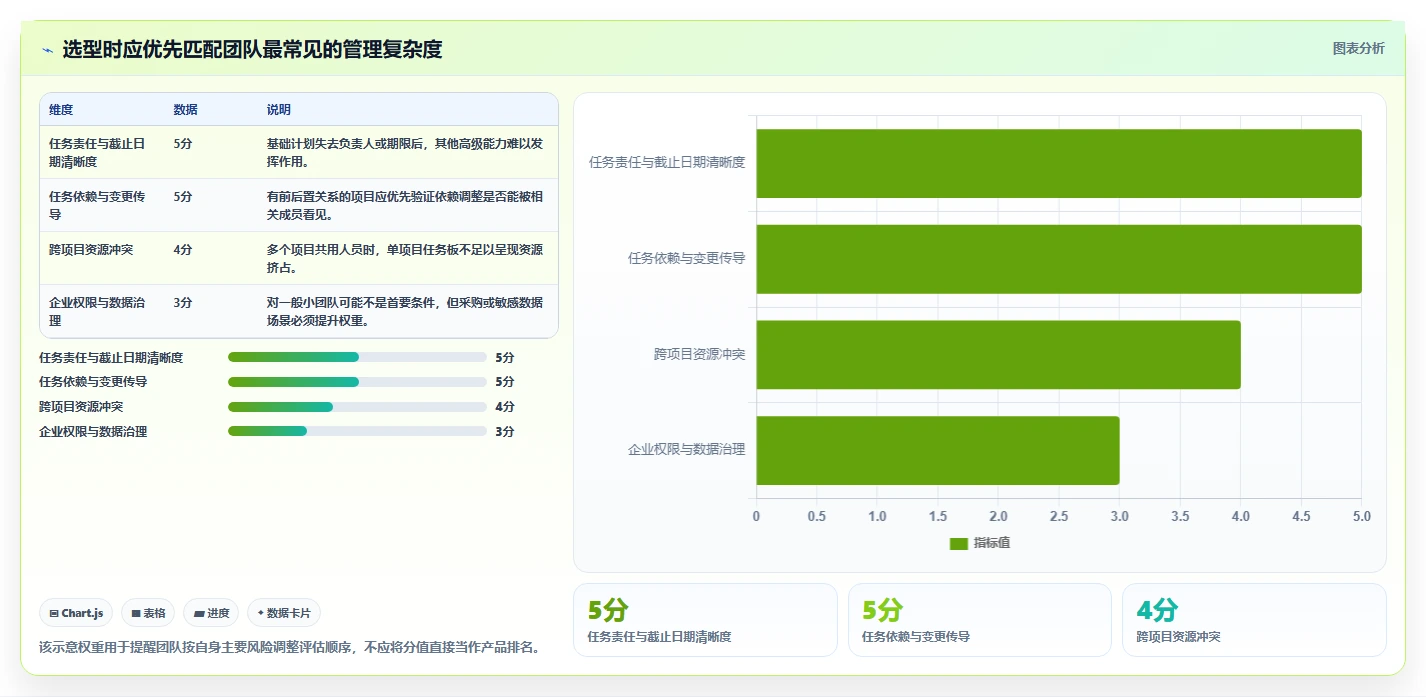Image resolution: width=1426 pixels, height=697 pixels.
Task: Click the 1.5 tick on the x-axis
Action: tap(938, 517)
